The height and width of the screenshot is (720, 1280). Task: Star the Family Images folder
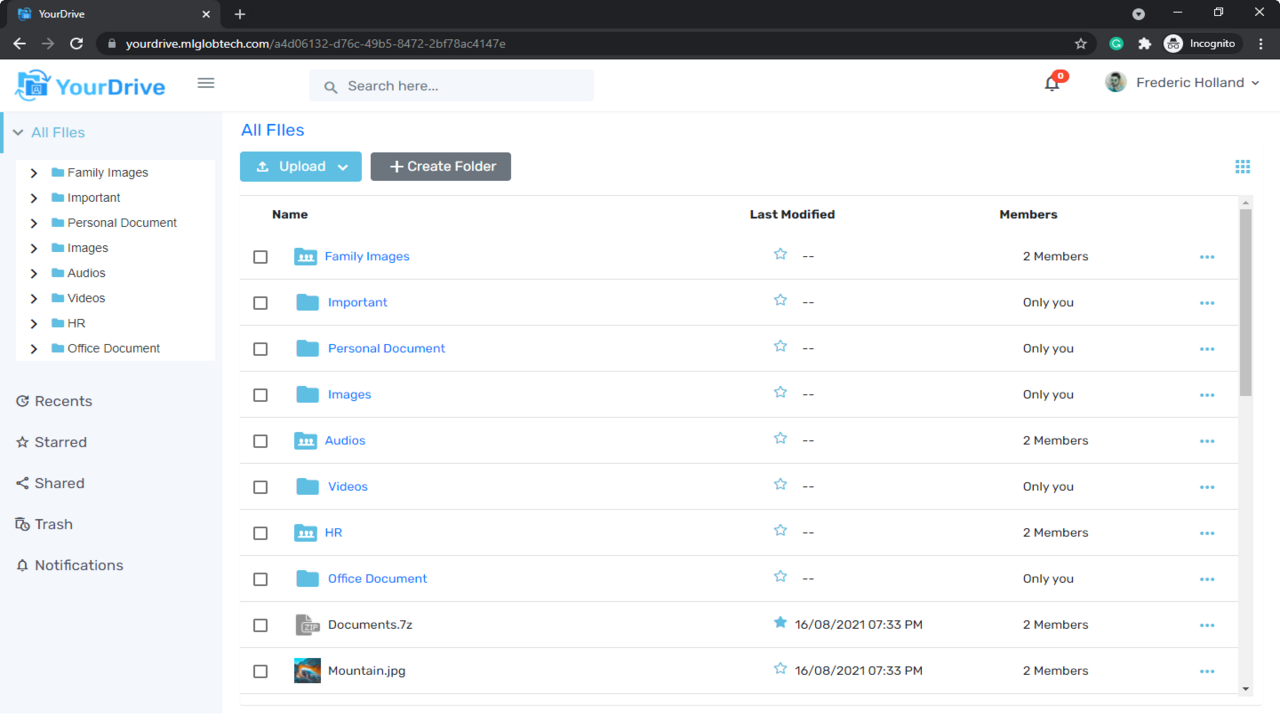(780, 255)
